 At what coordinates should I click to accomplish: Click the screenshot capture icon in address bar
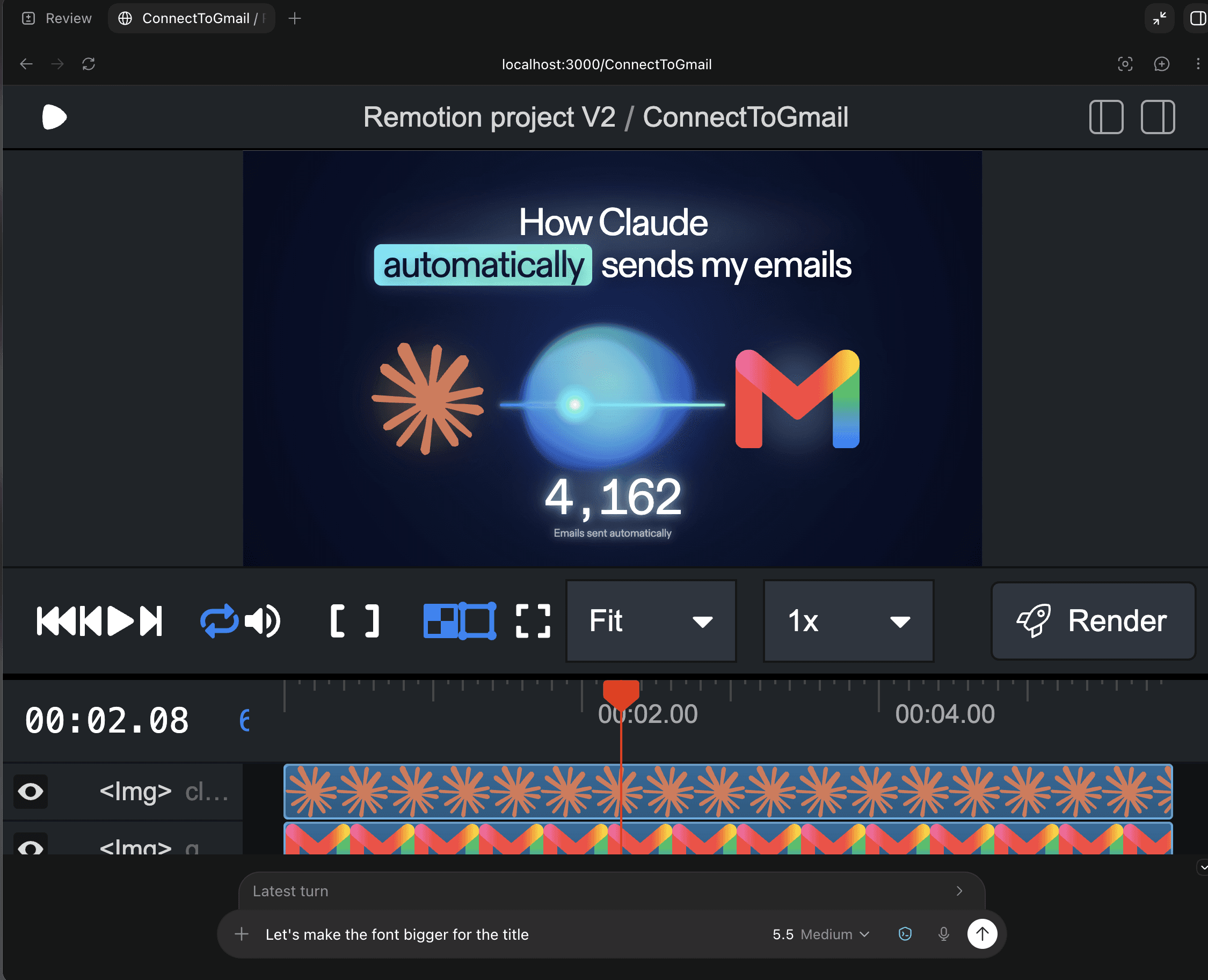pyautogui.click(x=1125, y=64)
